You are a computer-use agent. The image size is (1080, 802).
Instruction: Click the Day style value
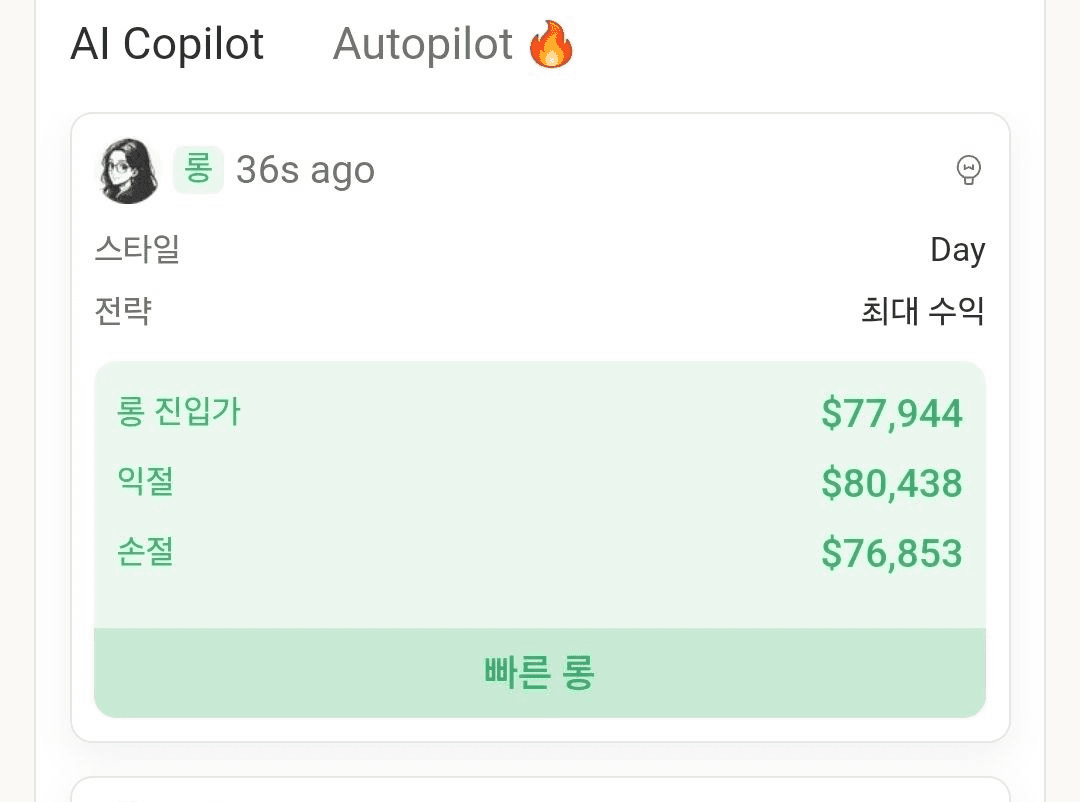957,250
